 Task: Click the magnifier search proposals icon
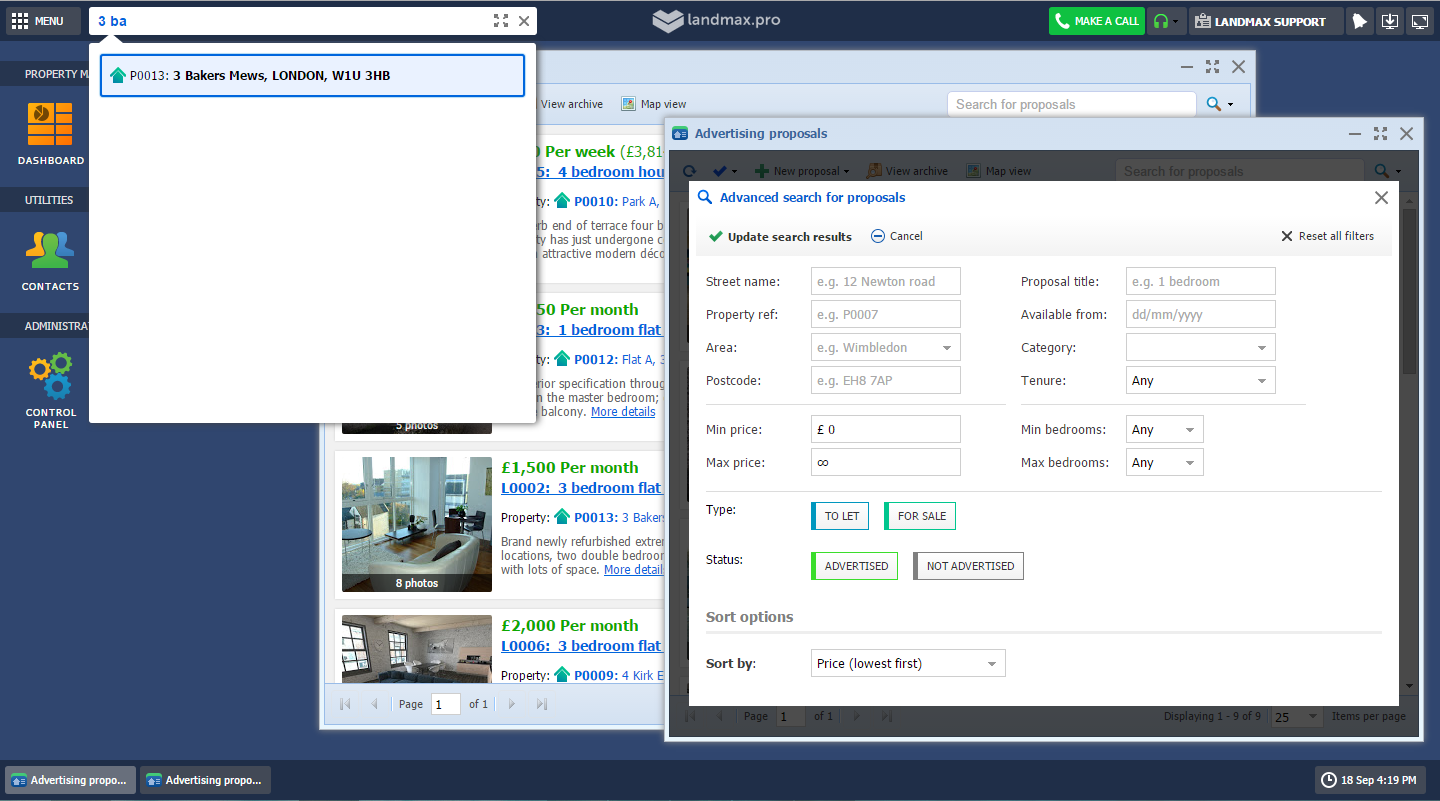pos(1213,104)
